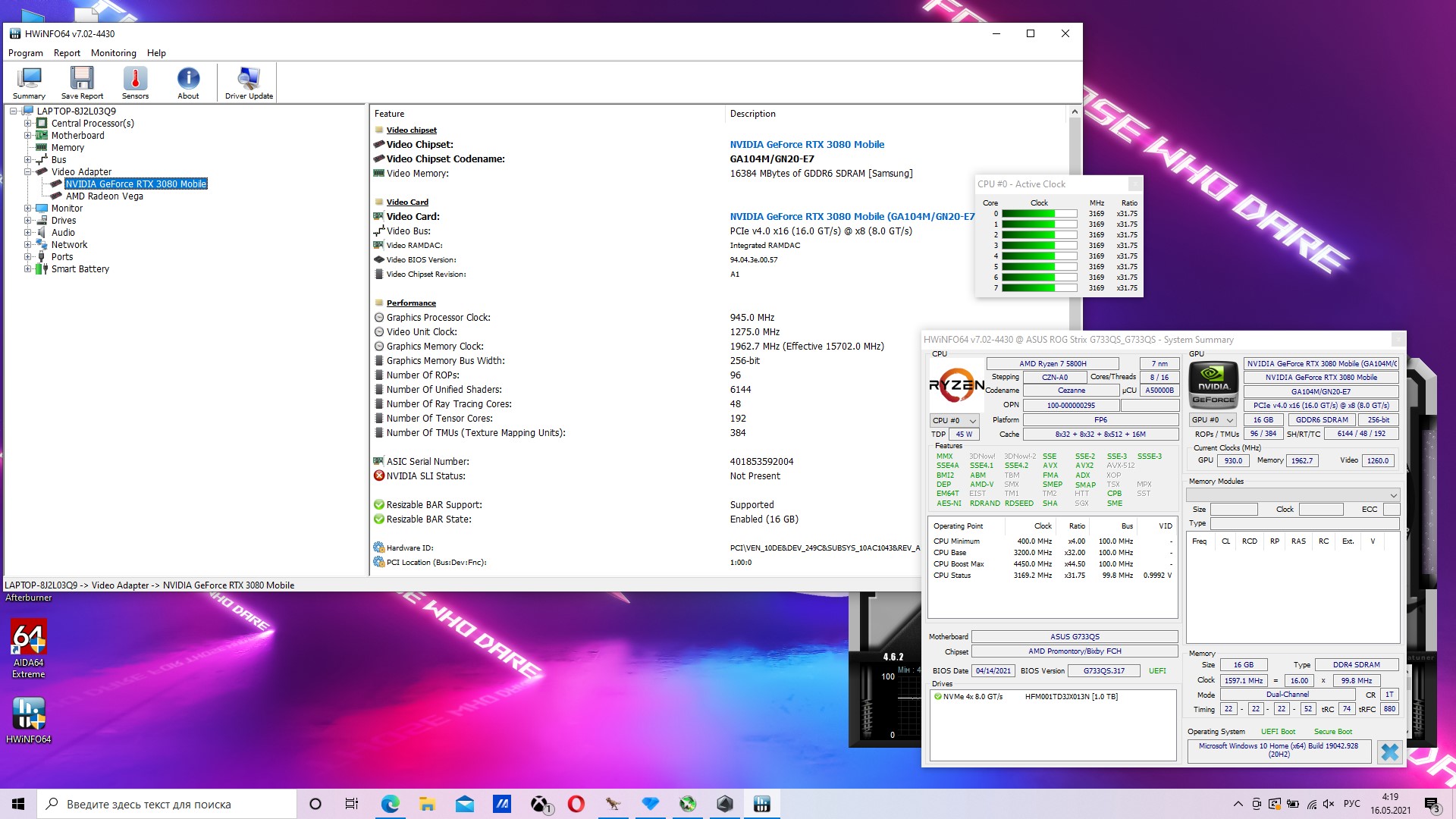Expand the Monitor tree node
This screenshot has height=819, width=1456.
tap(27, 209)
